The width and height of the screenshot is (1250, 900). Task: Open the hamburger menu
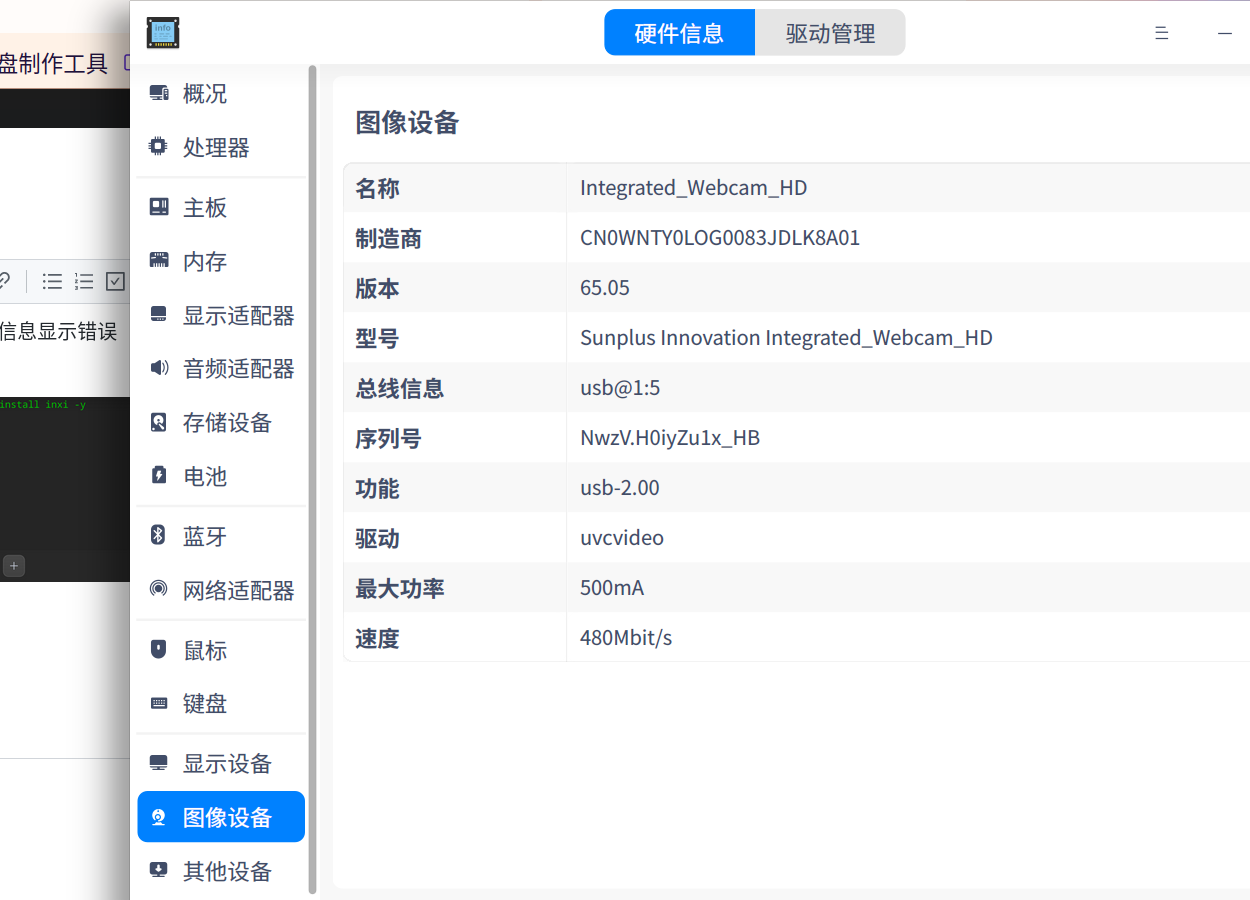click(x=1161, y=32)
